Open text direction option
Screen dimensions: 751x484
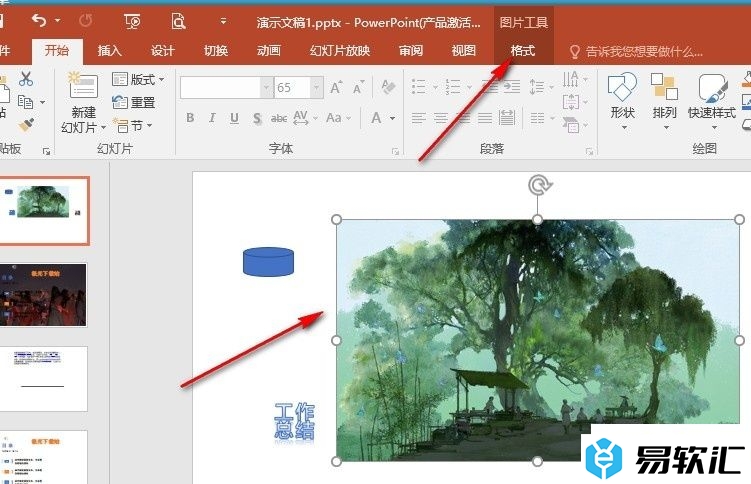tap(571, 79)
